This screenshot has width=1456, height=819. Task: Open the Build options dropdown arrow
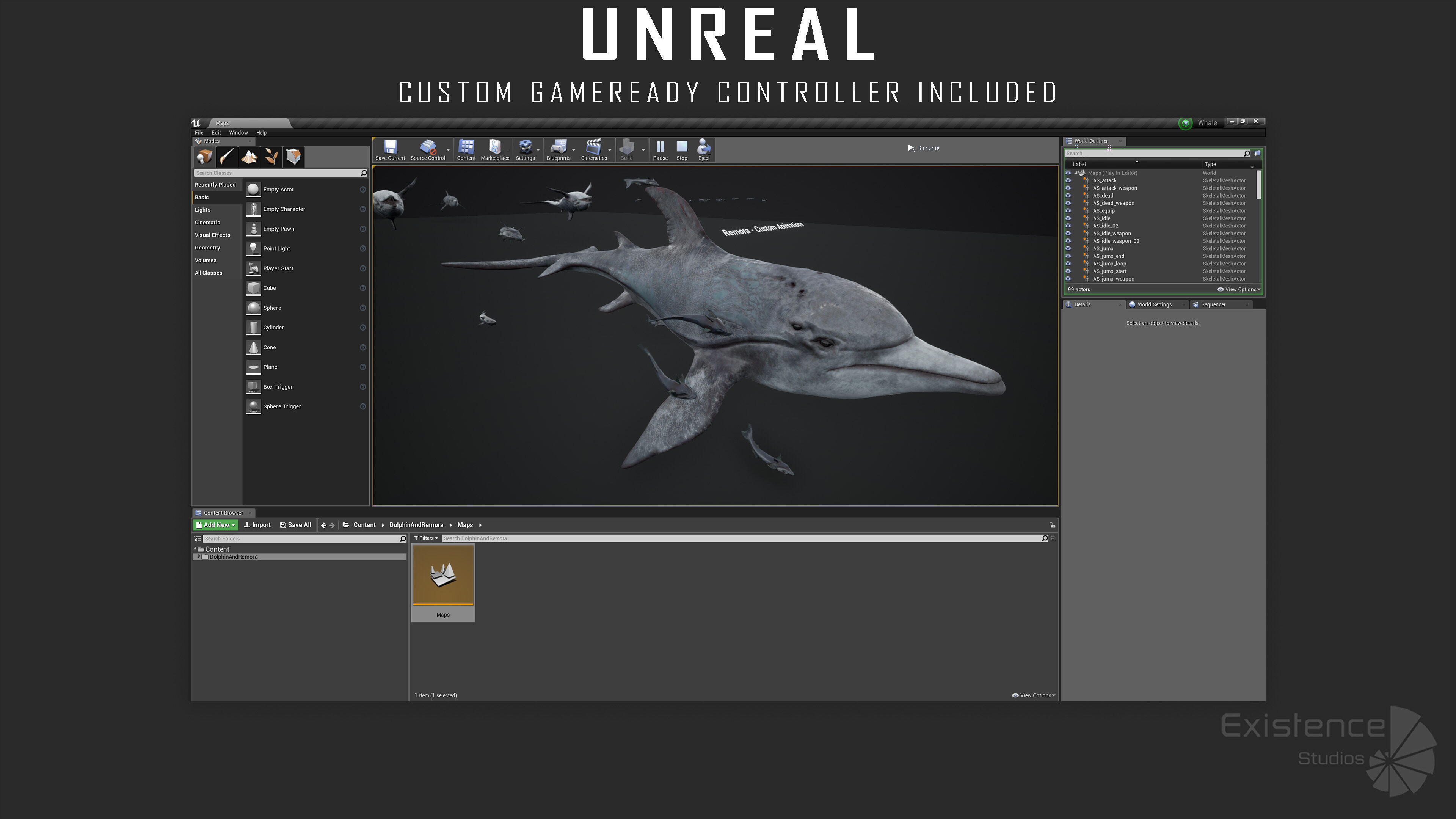pyautogui.click(x=643, y=150)
